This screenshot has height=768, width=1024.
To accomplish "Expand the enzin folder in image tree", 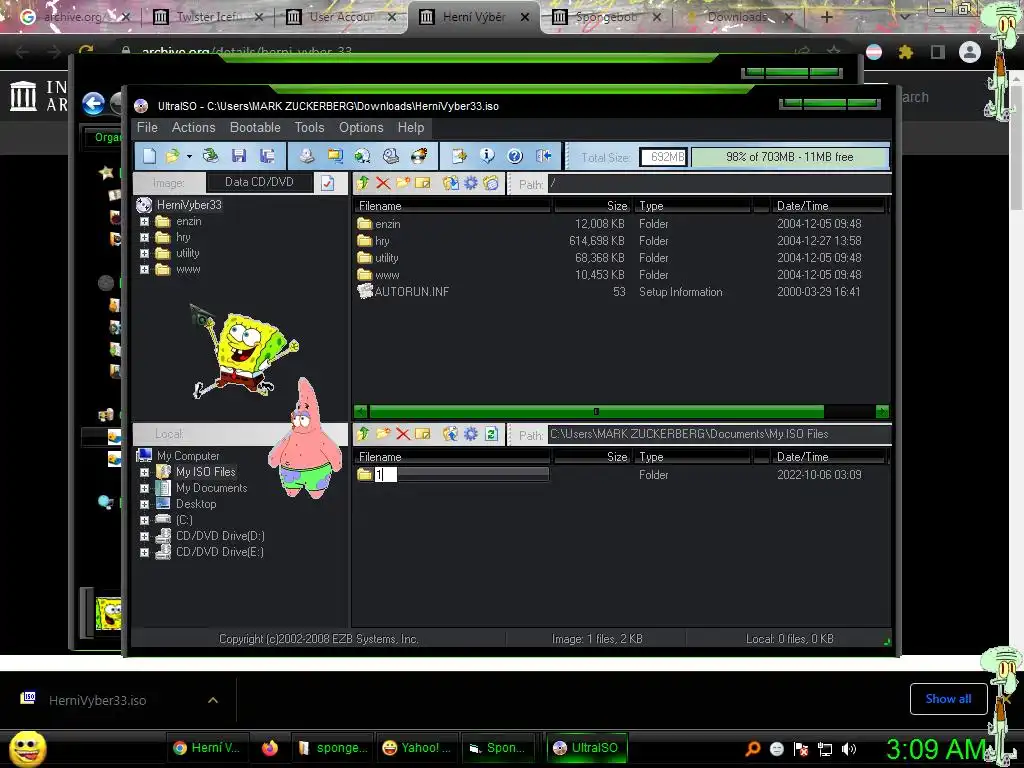I will (144, 221).
